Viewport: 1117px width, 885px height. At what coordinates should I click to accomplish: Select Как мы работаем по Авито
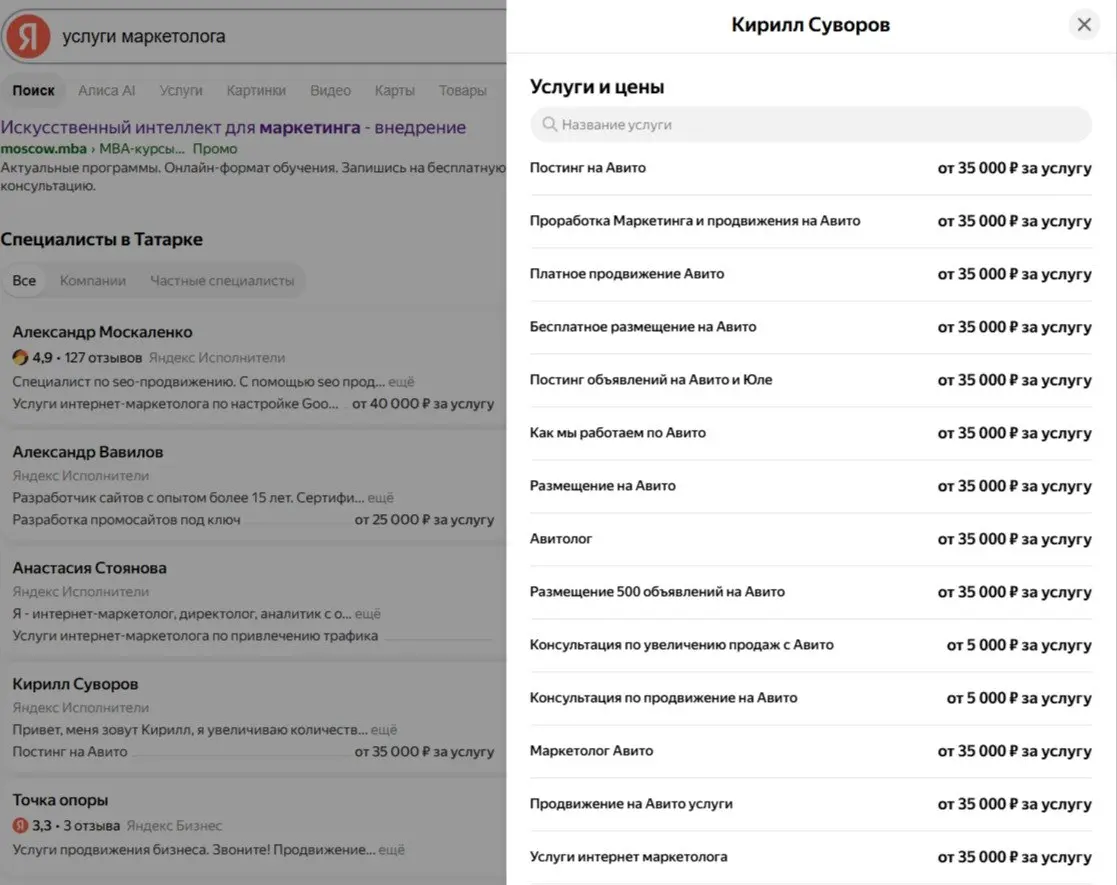811,433
